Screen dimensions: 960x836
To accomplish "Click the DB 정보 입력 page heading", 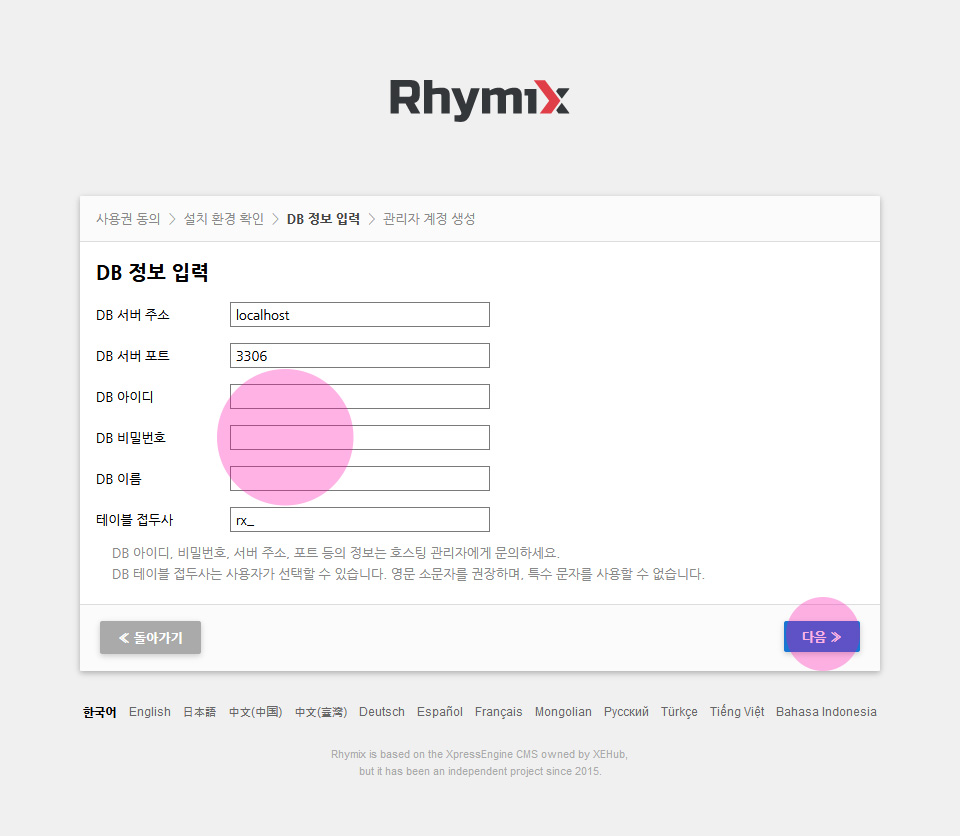I will coord(152,273).
